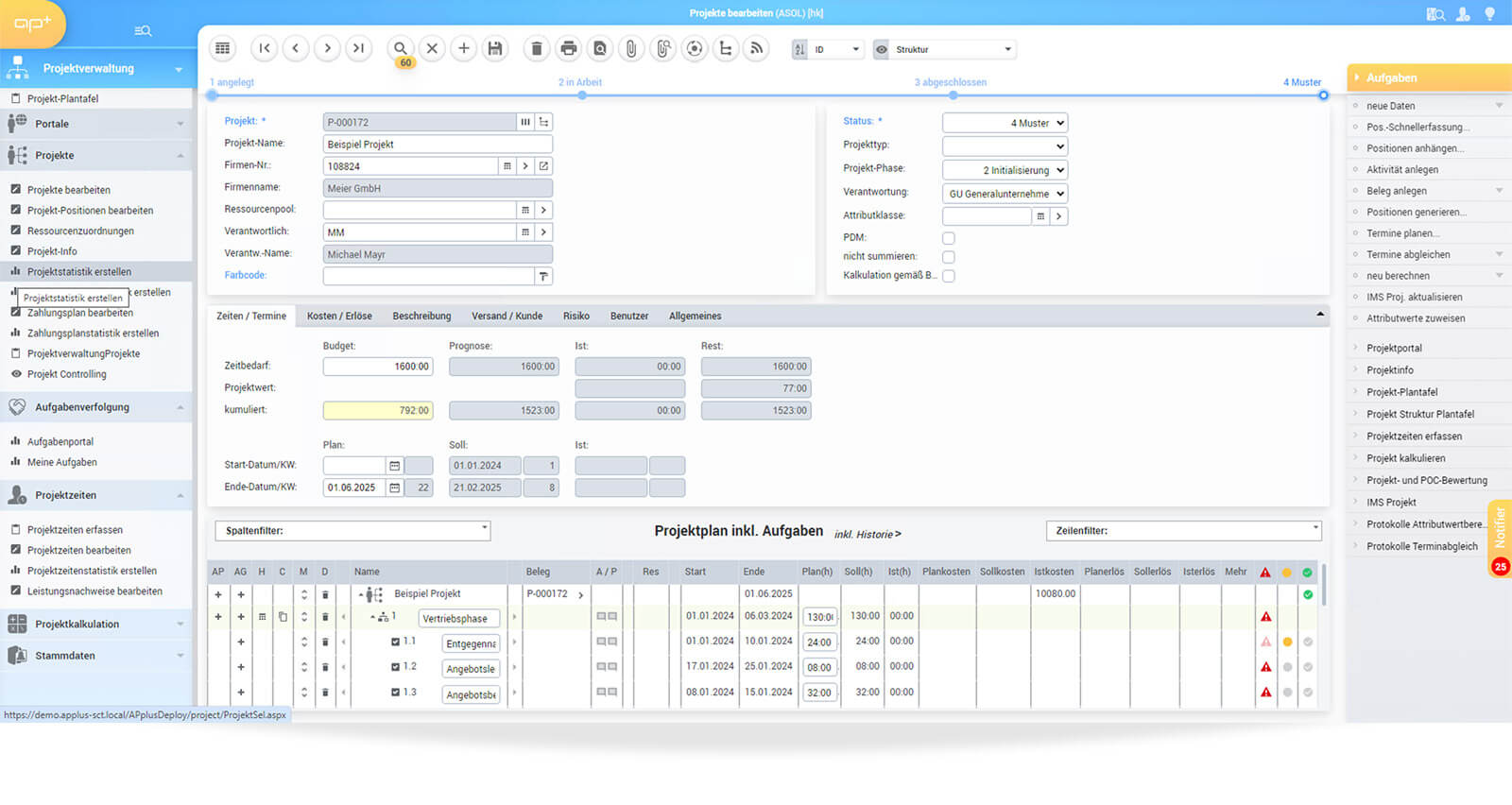Select the '2 in Arbeit' status step marker
This screenshot has height=805, width=1512.
pyautogui.click(x=581, y=95)
